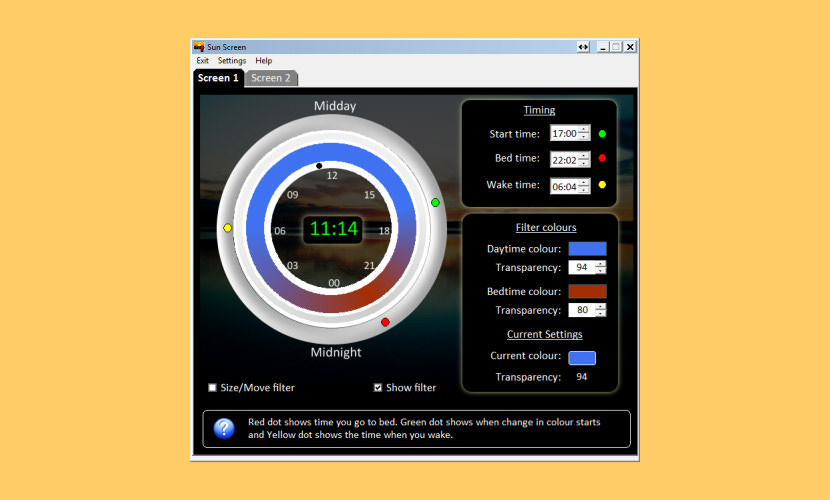Image resolution: width=830 pixels, height=500 pixels.
Task: Open the Bedtime colour swatch
Action: (x=587, y=291)
